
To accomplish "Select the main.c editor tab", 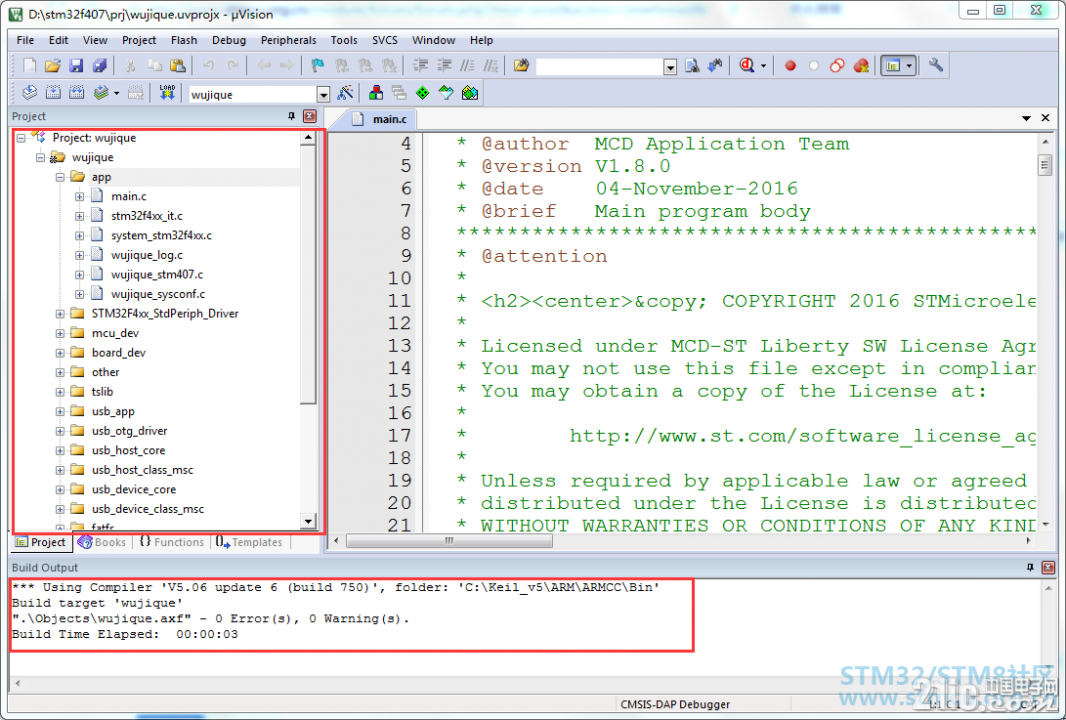I will 381,119.
